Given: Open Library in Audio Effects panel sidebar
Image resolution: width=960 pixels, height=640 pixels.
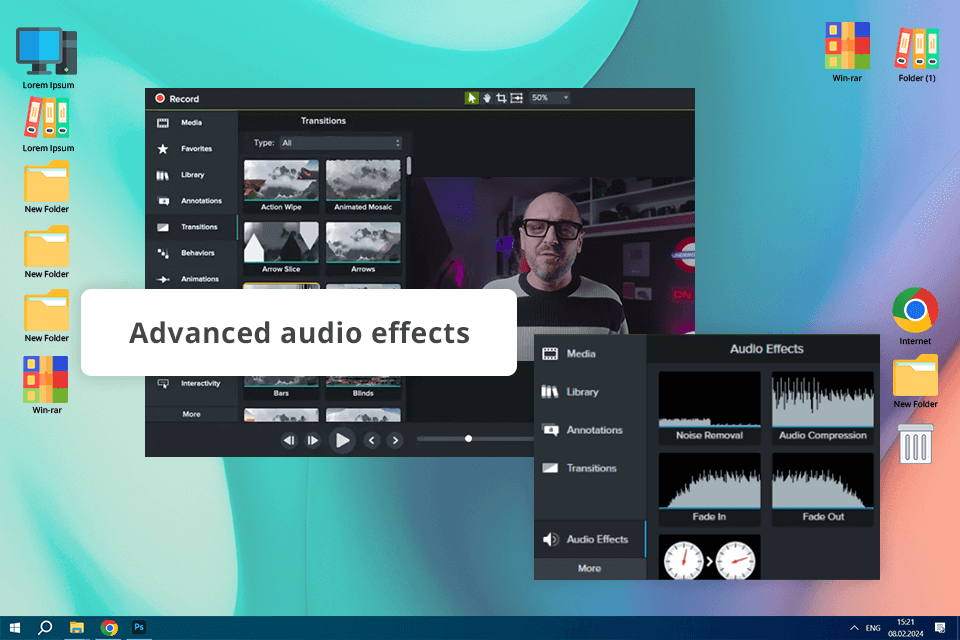Looking at the screenshot, I should [590, 392].
